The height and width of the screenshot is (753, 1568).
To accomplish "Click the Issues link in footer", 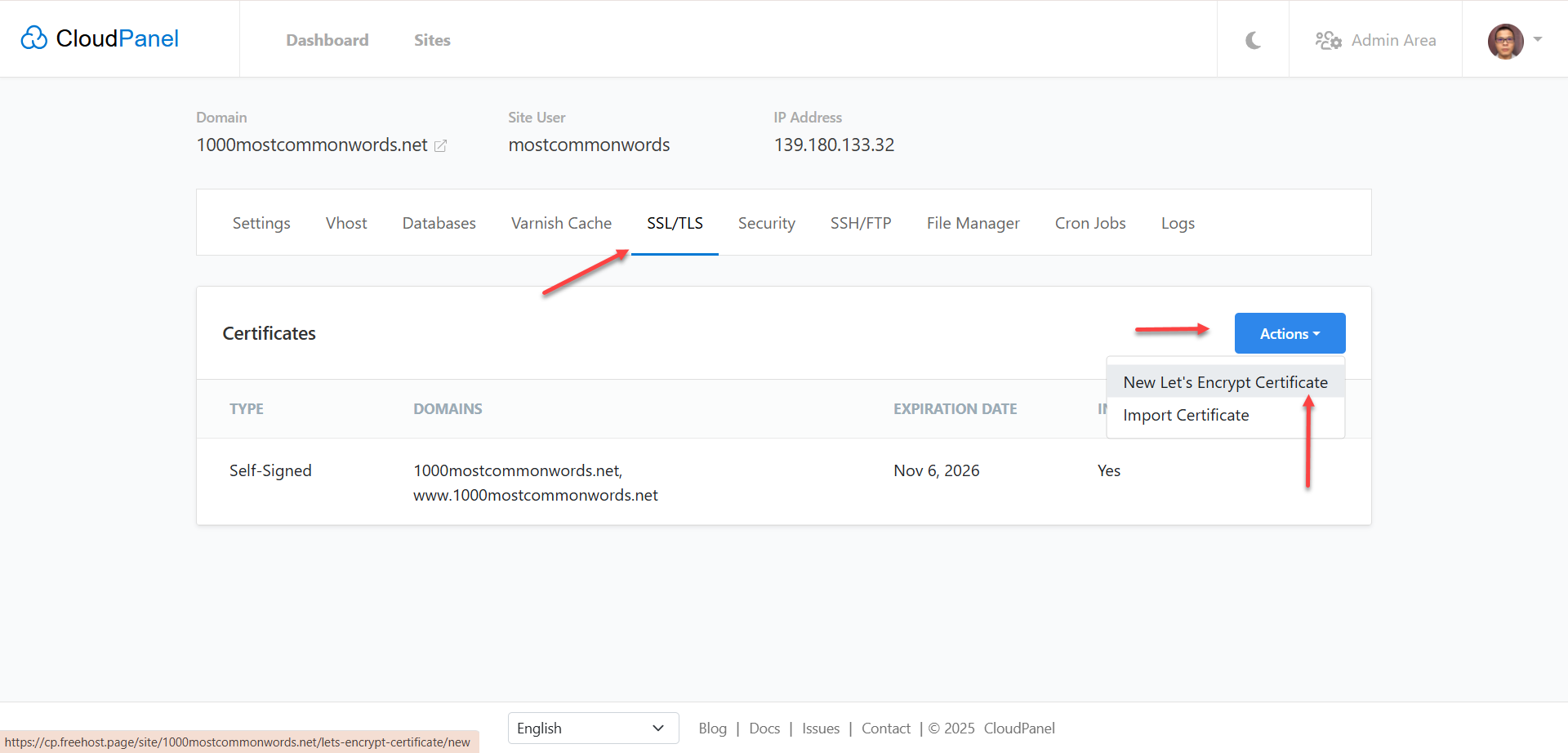I will pyautogui.click(x=820, y=728).
